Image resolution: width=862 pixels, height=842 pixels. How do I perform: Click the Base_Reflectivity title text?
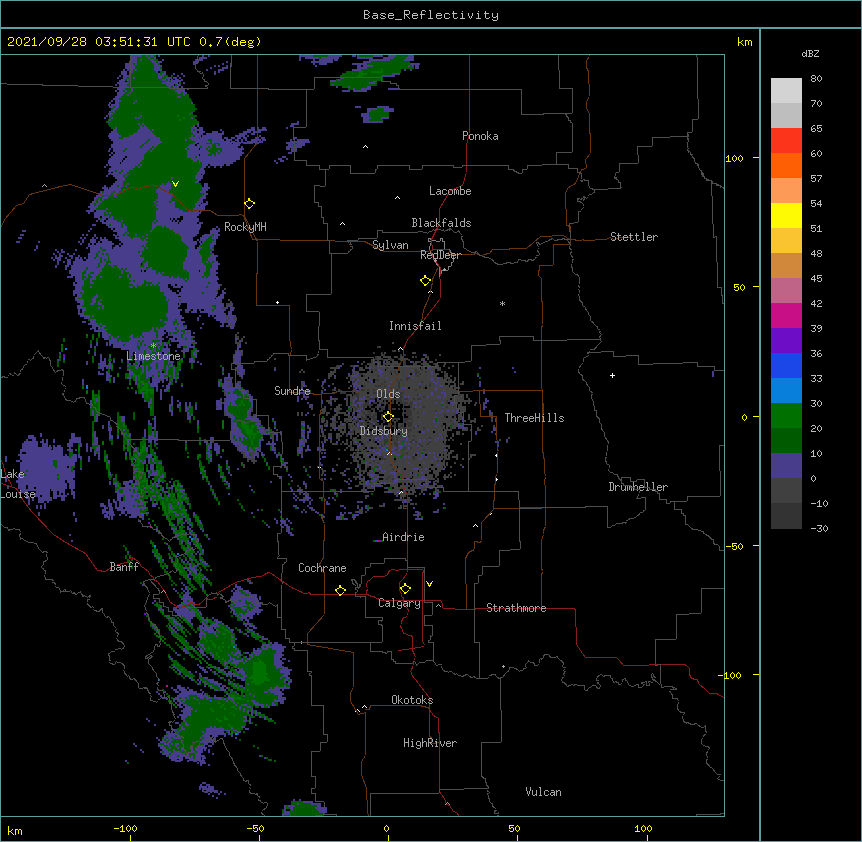tap(431, 15)
